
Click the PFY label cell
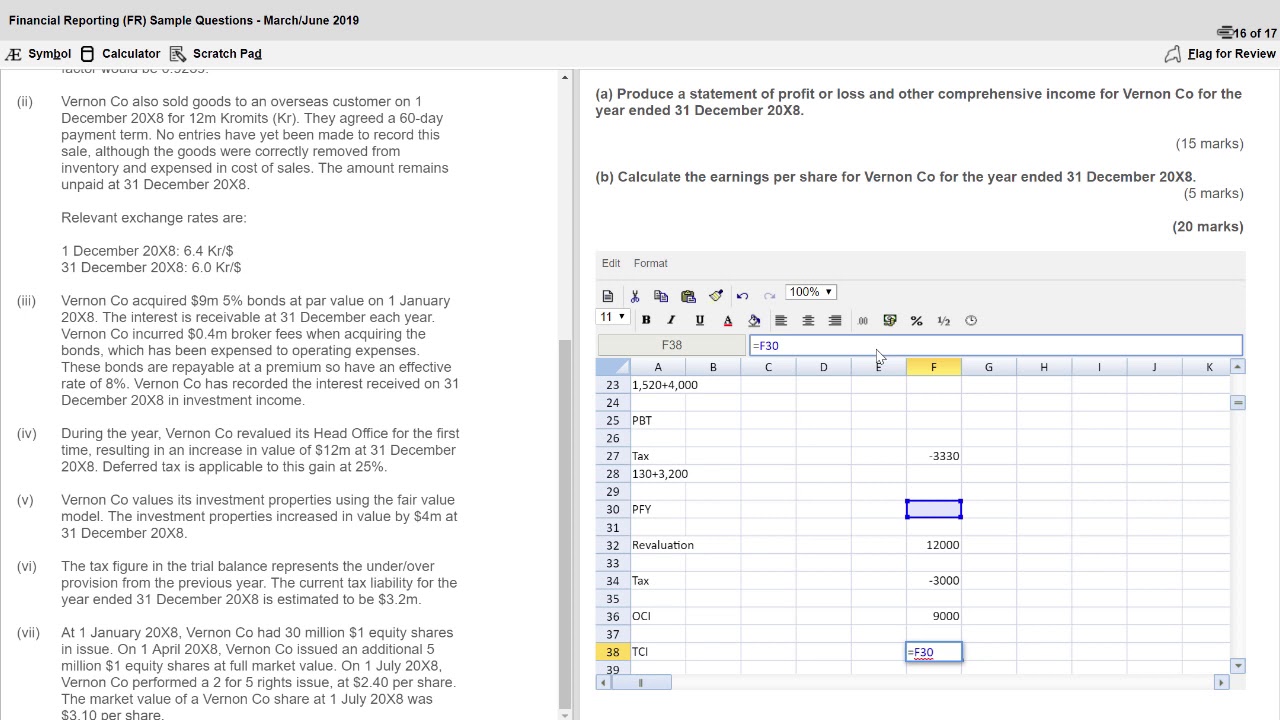658,509
